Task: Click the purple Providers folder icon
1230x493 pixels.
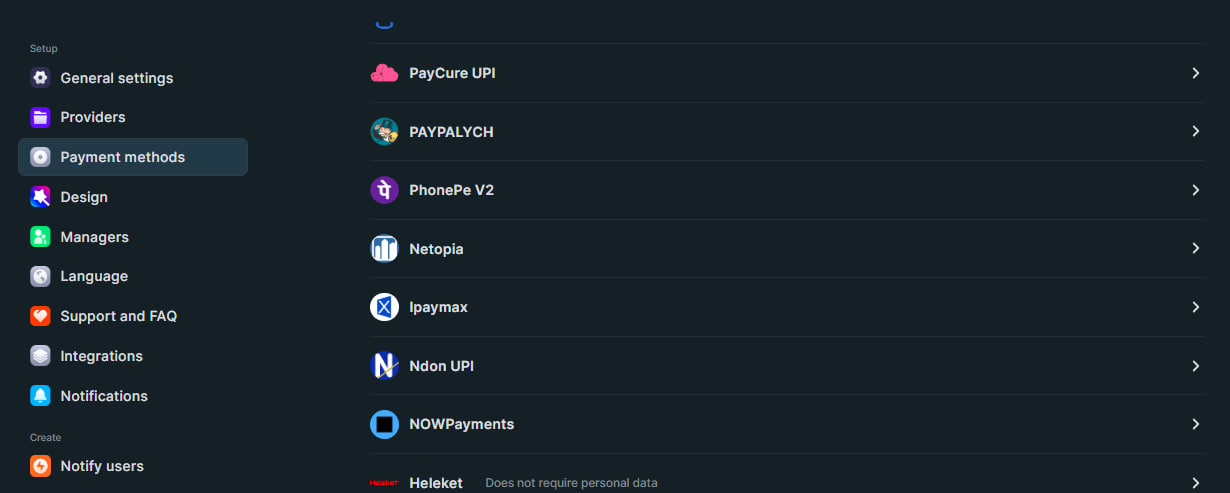Action: pyautogui.click(x=40, y=117)
